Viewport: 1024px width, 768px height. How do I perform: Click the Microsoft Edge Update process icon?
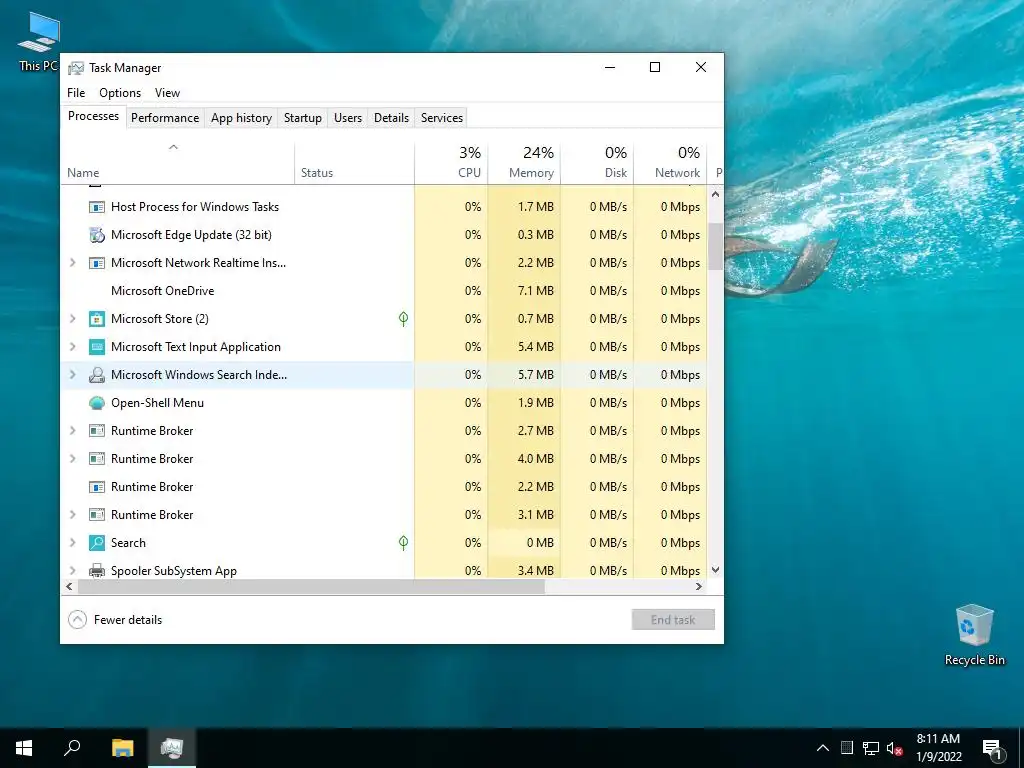coord(97,235)
